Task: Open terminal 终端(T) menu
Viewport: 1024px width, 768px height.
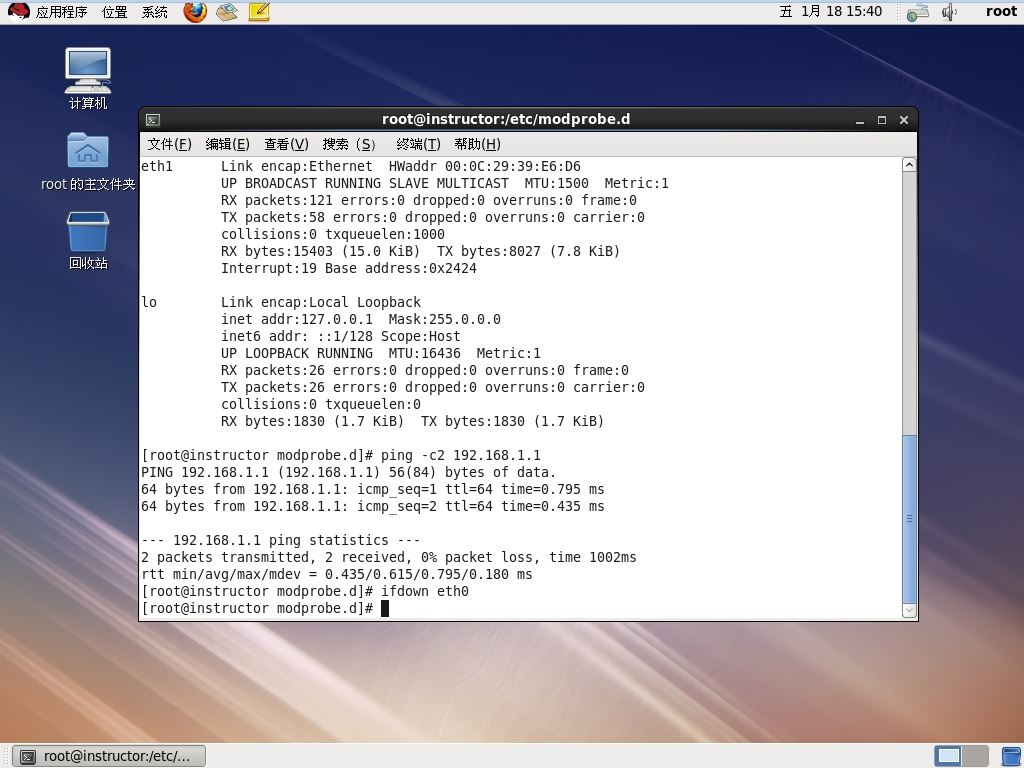Action: (x=418, y=144)
